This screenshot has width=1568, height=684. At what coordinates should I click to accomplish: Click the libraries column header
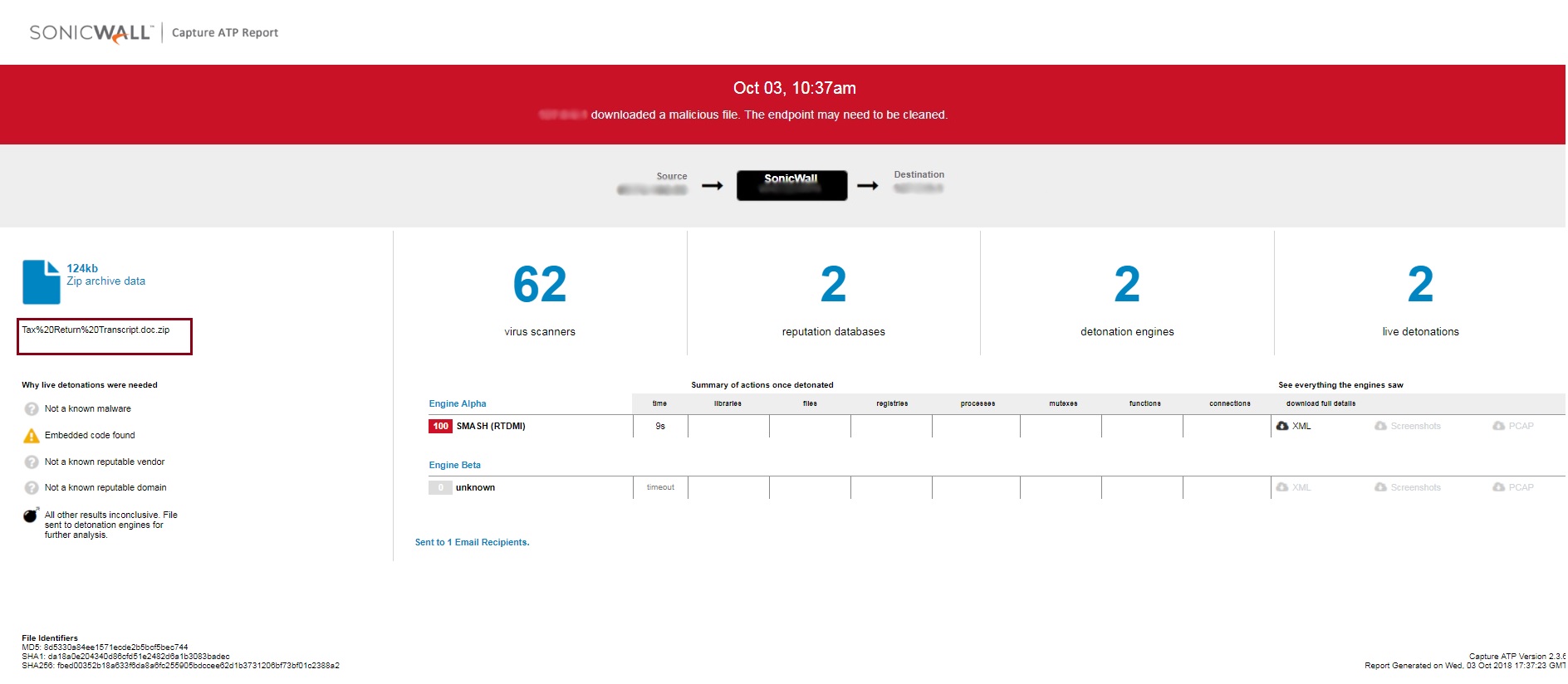[728, 404]
